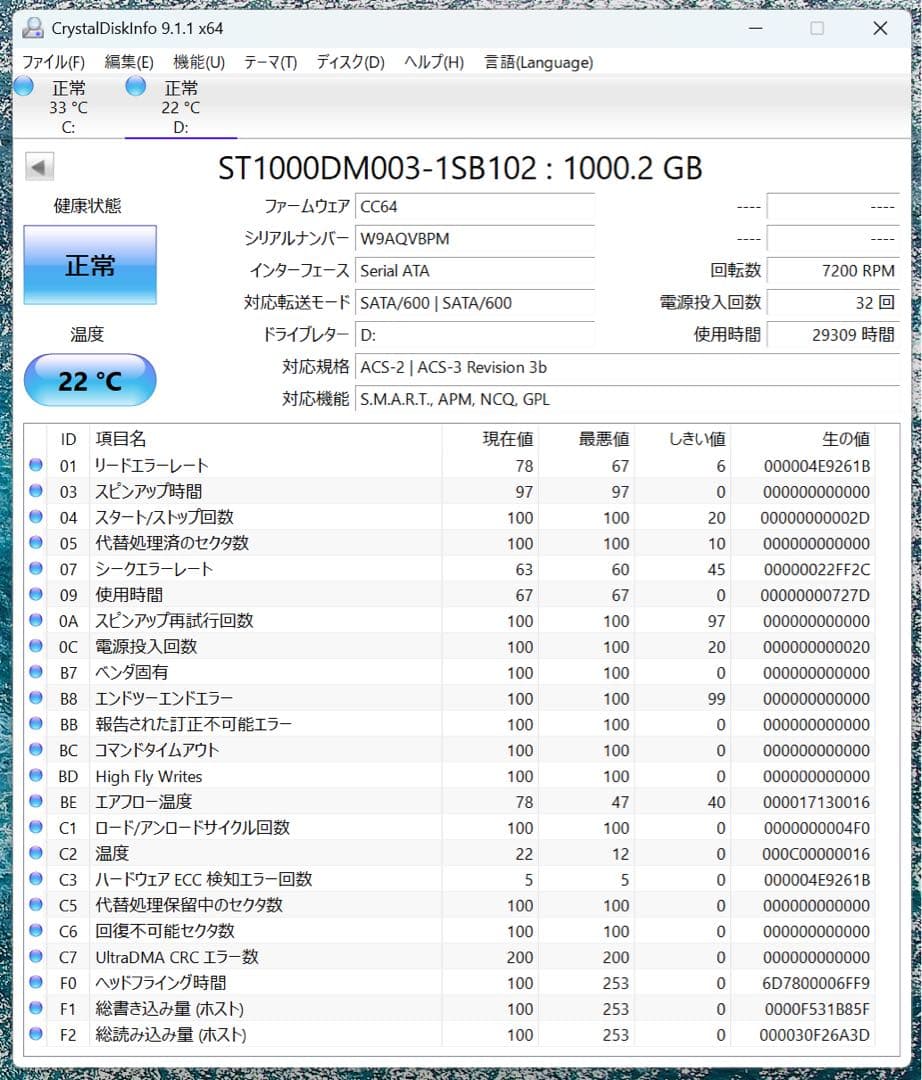Image resolution: width=922 pixels, height=1080 pixels.
Task: Click the status dot next to UltraDMA CRC エラー数
Action: [35, 957]
